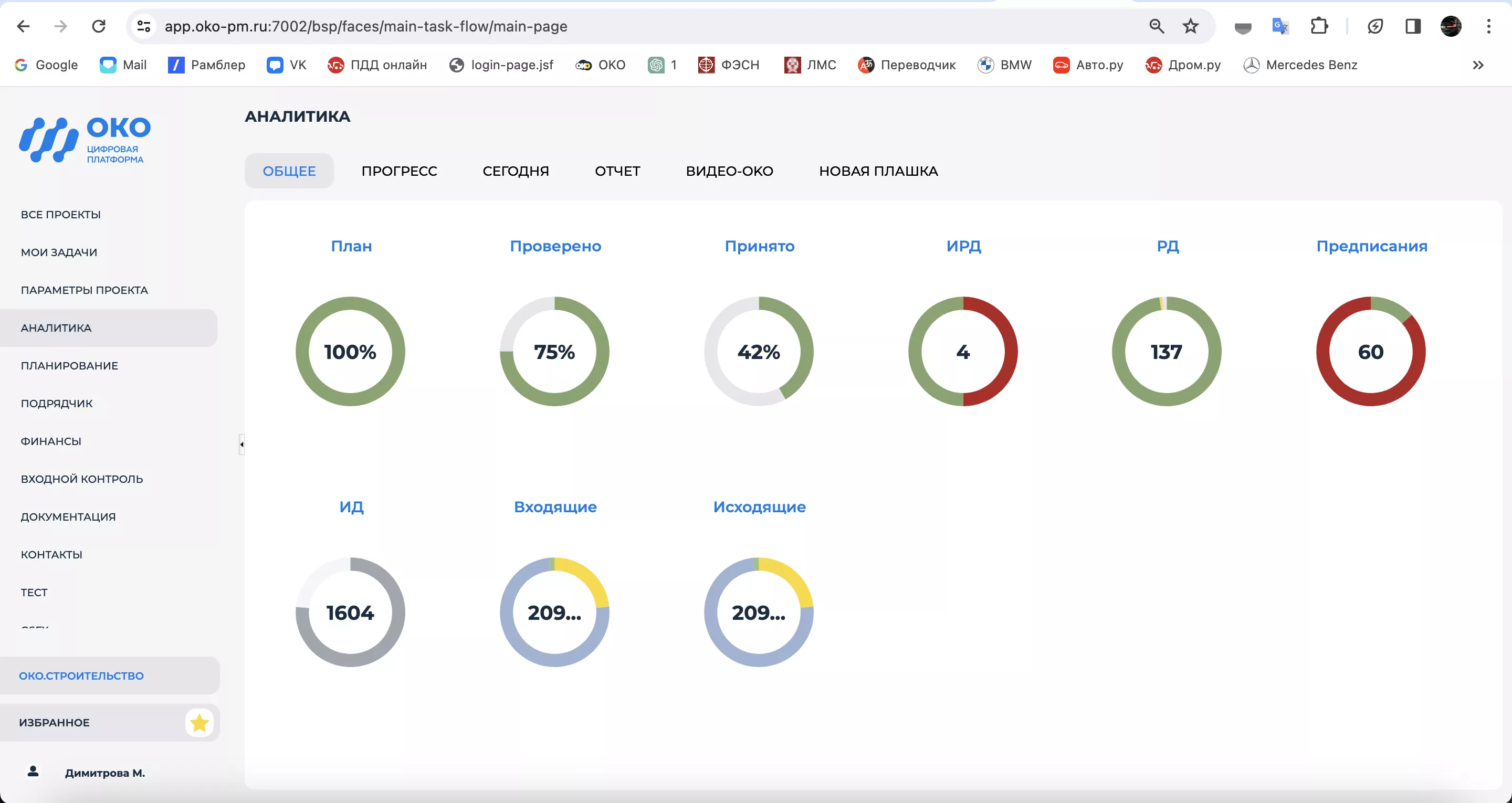Viewport: 1512px width, 803px height.
Task: Click the Chrome profile avatar
Action: pos(1451,26)
